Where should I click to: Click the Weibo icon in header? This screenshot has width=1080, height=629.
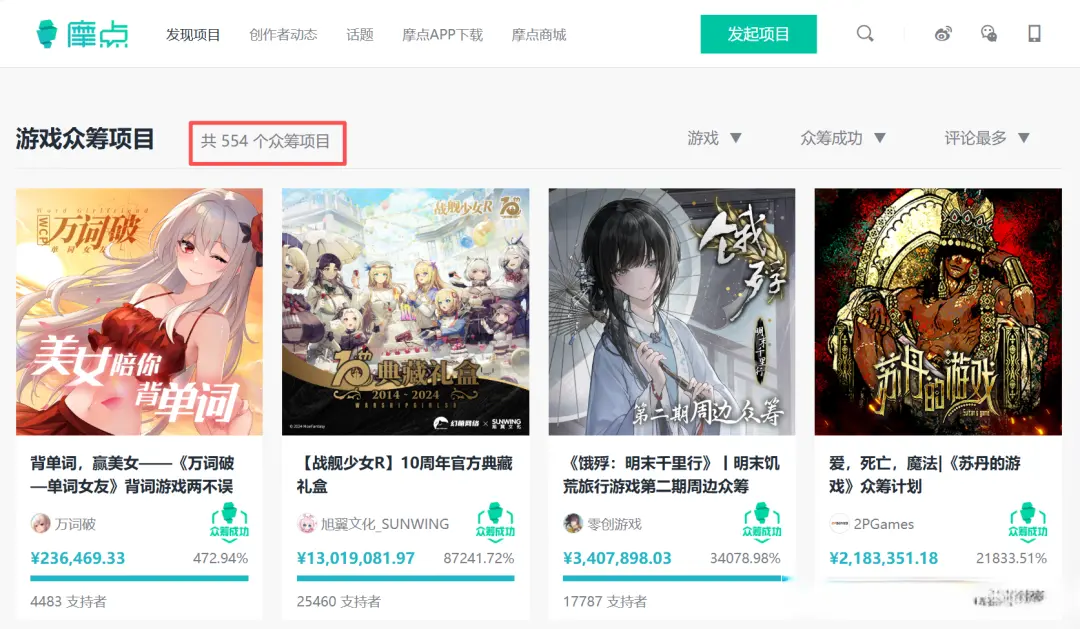(x=943, y=34)
